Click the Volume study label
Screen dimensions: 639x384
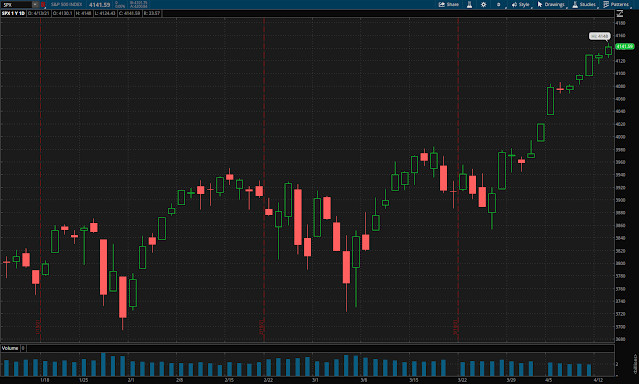10,348
